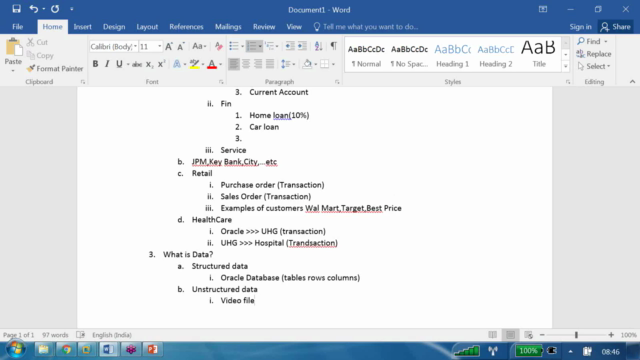This screenshot has width=640, height=360.
Task: Apply yellow text highlight color
Action: [x=194, y=64]
